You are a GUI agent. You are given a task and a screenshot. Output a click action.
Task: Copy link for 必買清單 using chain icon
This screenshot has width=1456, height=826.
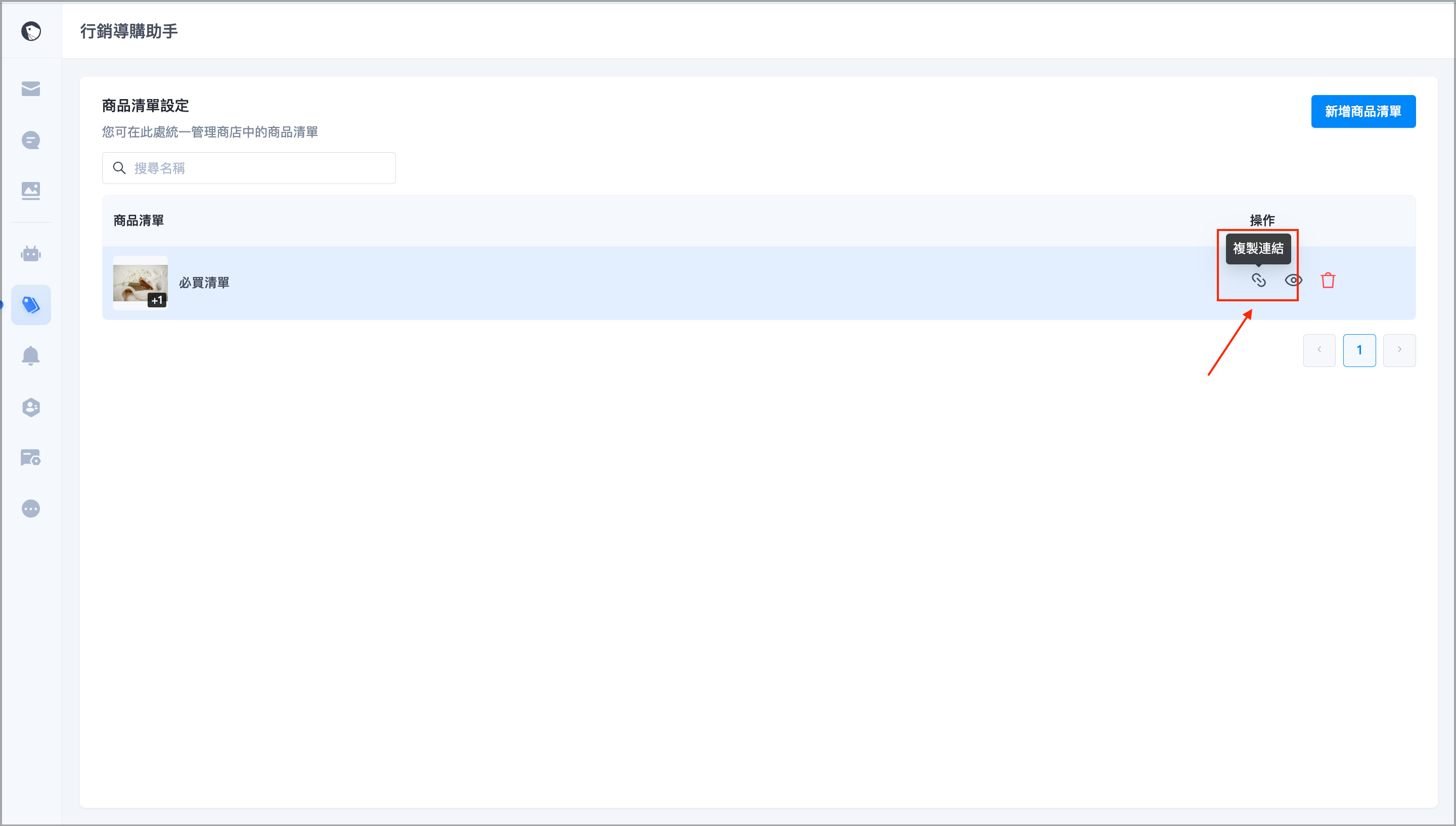[x=1259, y=280]
